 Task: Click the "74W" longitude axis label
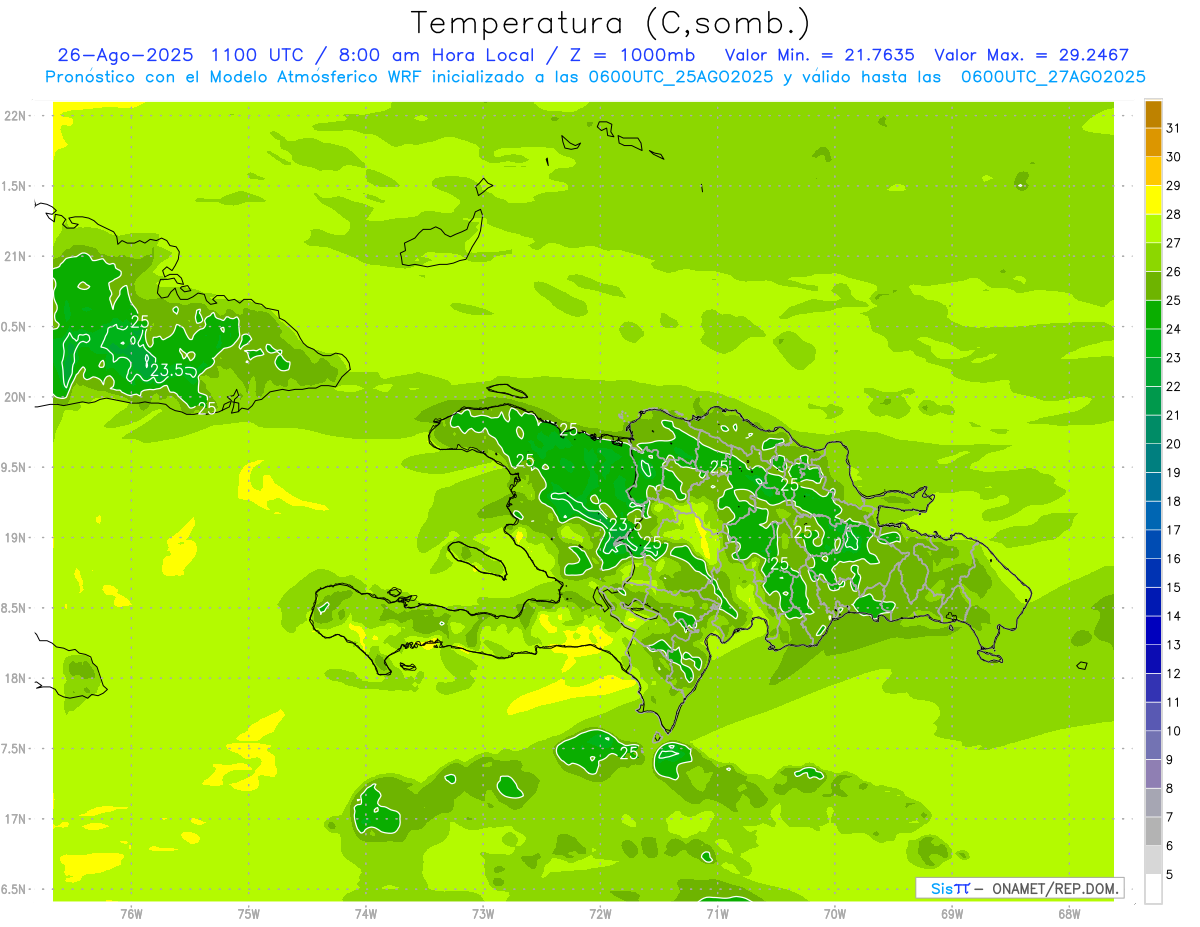point(366,913)
